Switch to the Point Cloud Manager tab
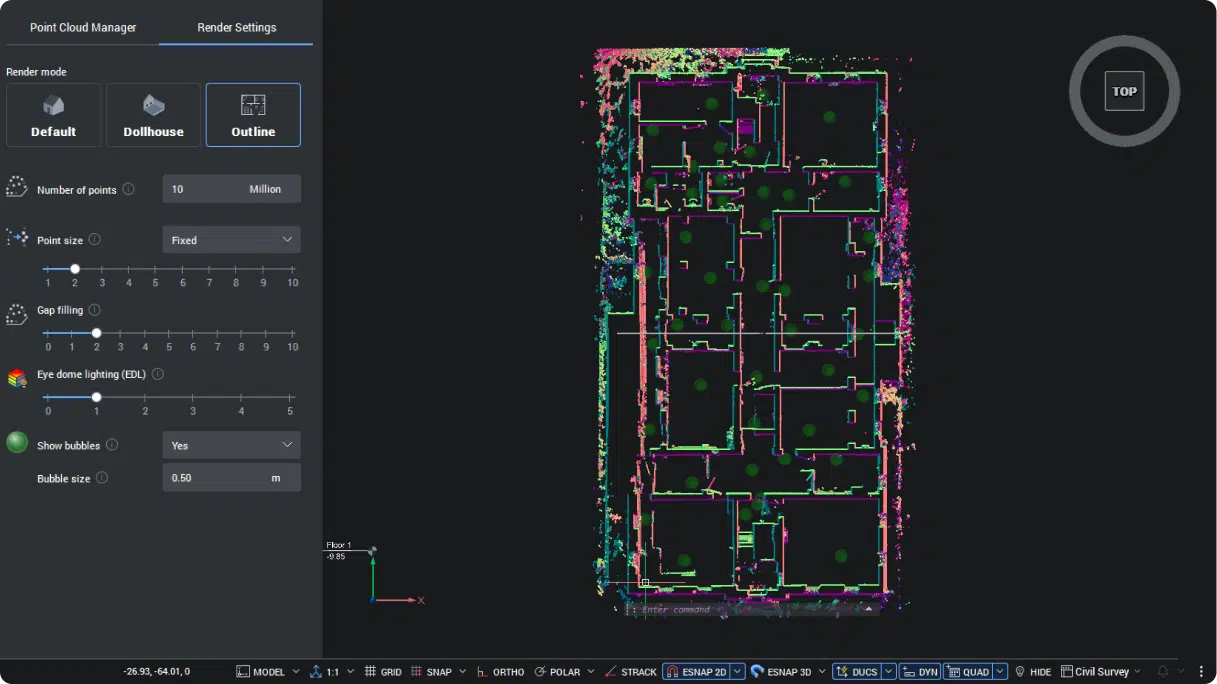This screenshot has width=1217, height=684. [x=84, y=27]
